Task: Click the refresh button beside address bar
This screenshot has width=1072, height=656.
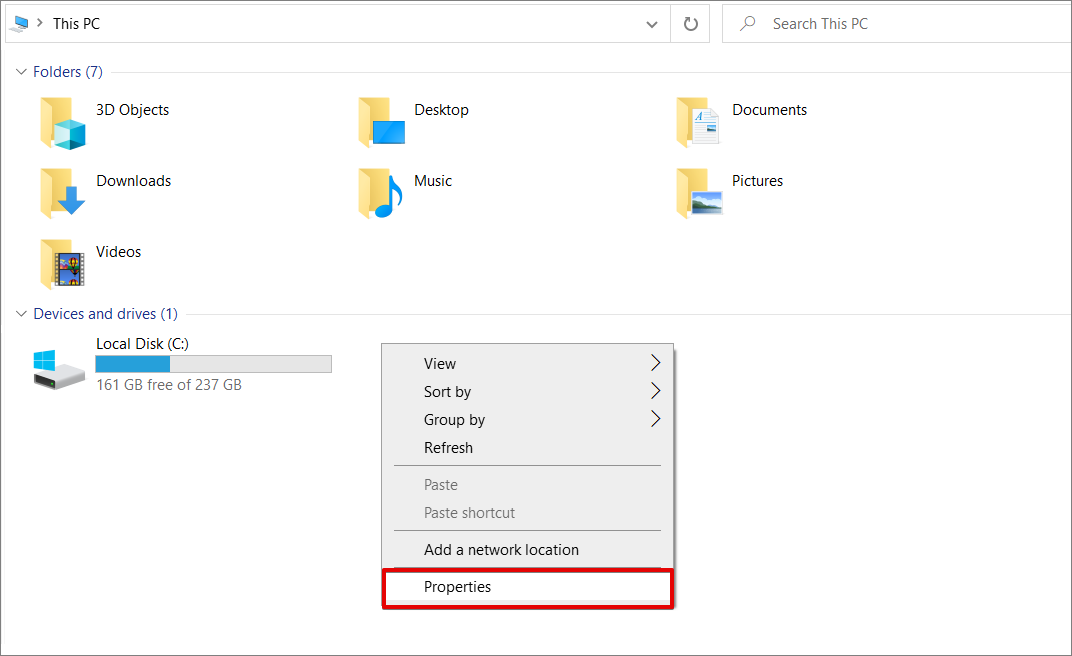Action: pos(690,24)
